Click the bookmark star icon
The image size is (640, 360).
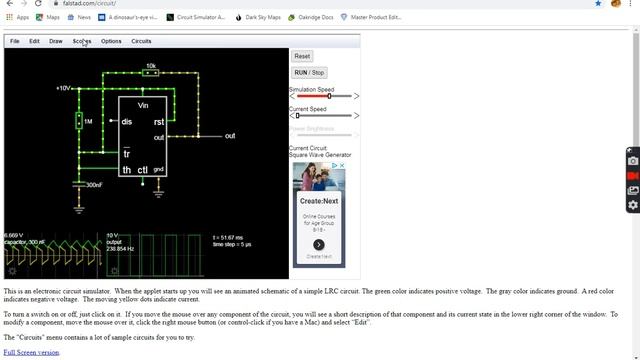[598, 3]
